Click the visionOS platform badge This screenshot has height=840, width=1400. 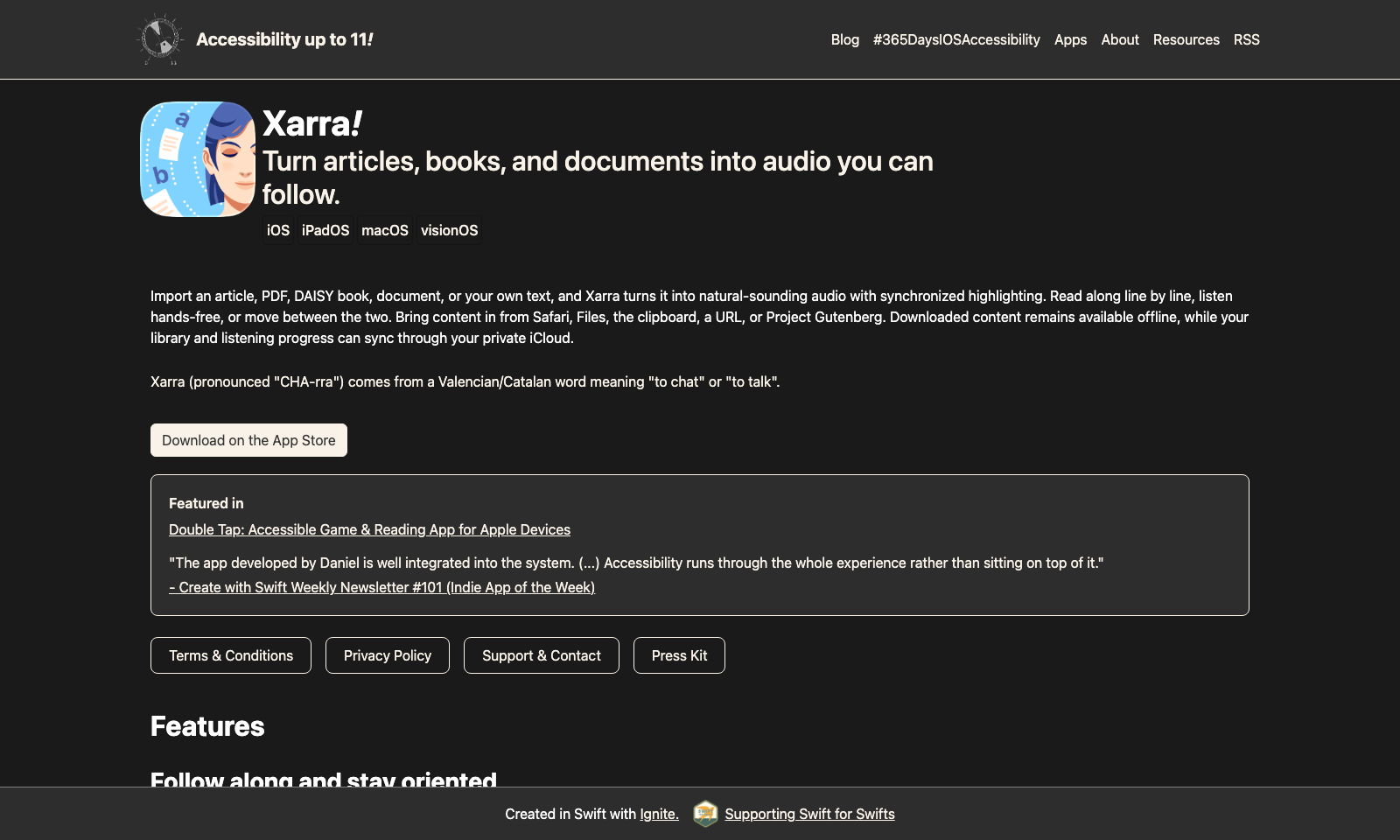449,230
